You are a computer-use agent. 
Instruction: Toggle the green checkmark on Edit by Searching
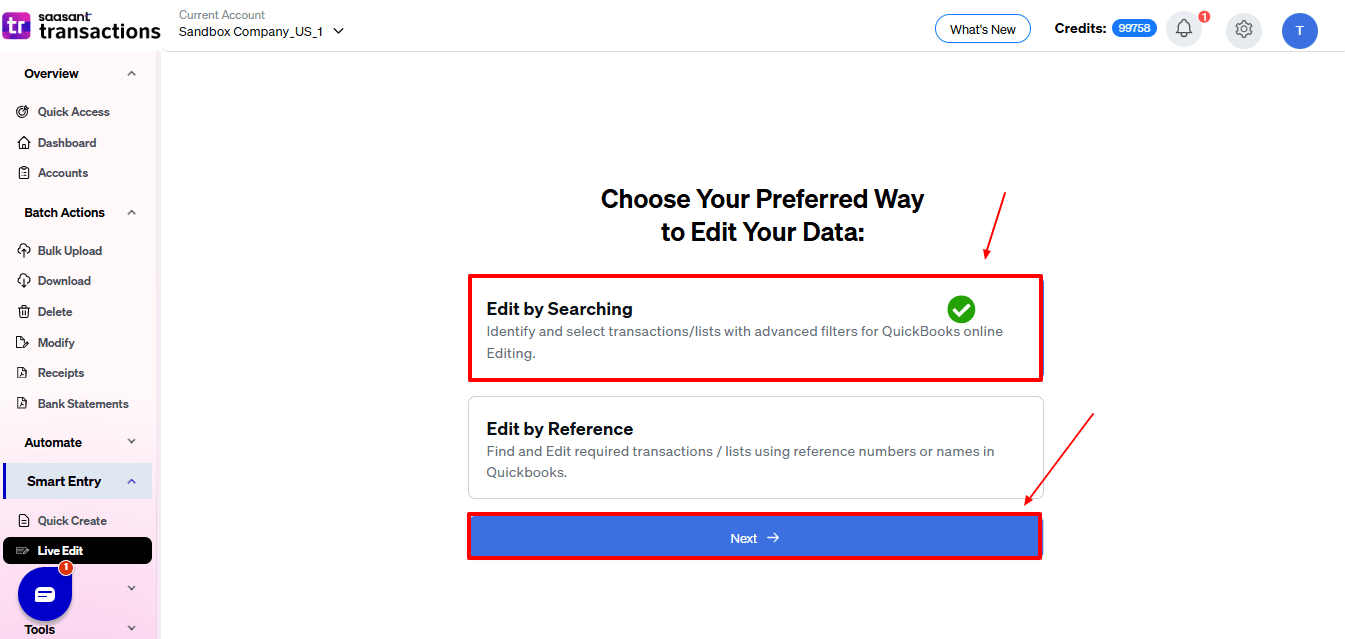(961, 309)
